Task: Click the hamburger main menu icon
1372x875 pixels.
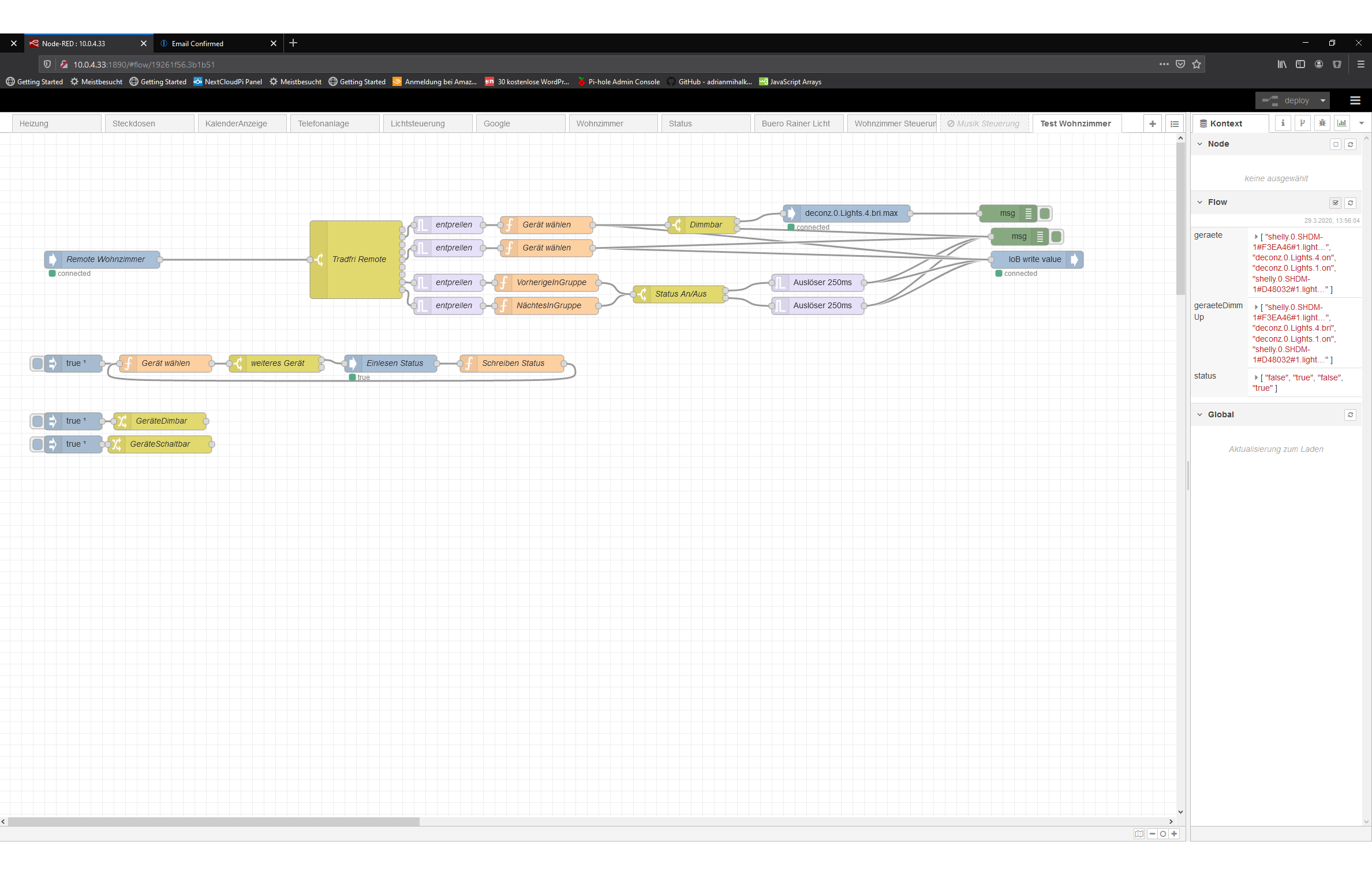Action: (1355, 100)
